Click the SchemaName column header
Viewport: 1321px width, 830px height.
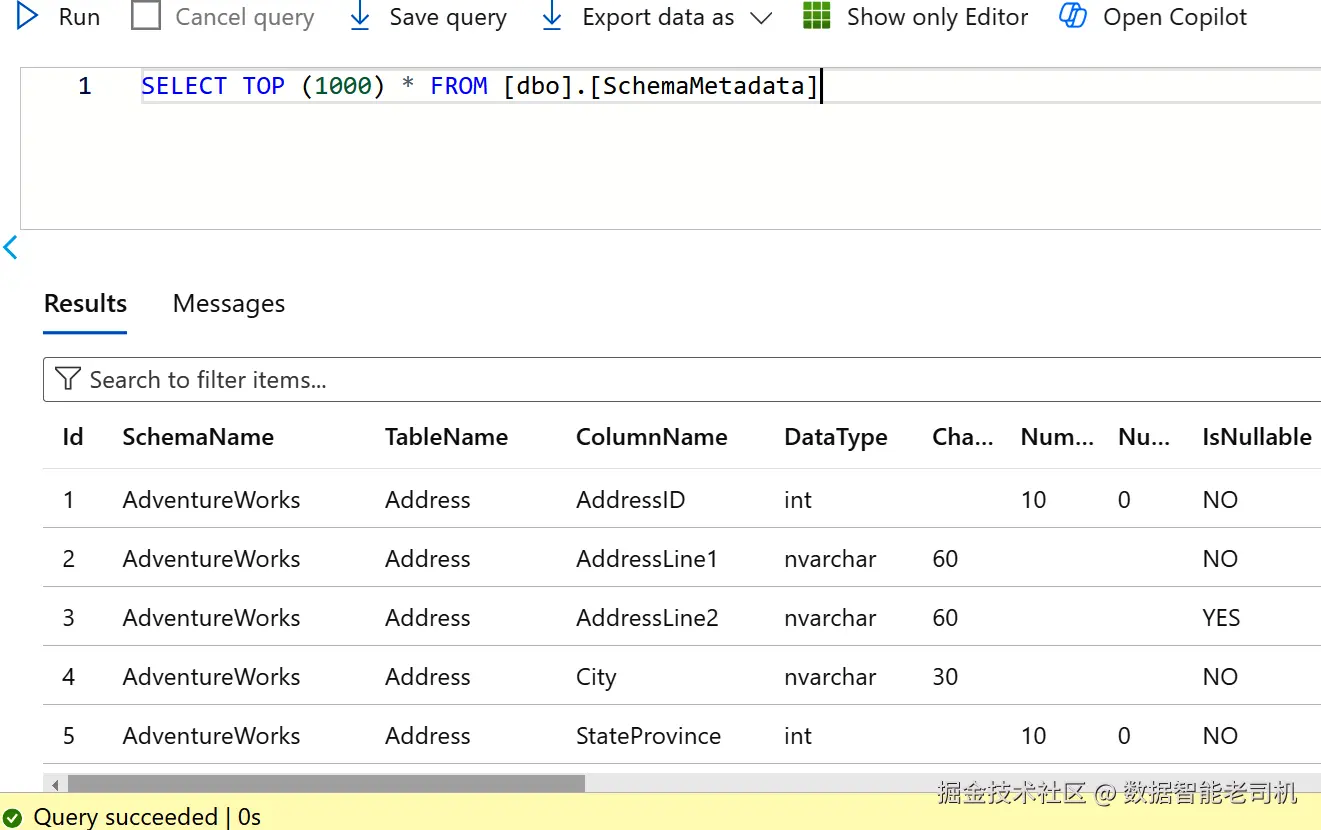(198, 437)
